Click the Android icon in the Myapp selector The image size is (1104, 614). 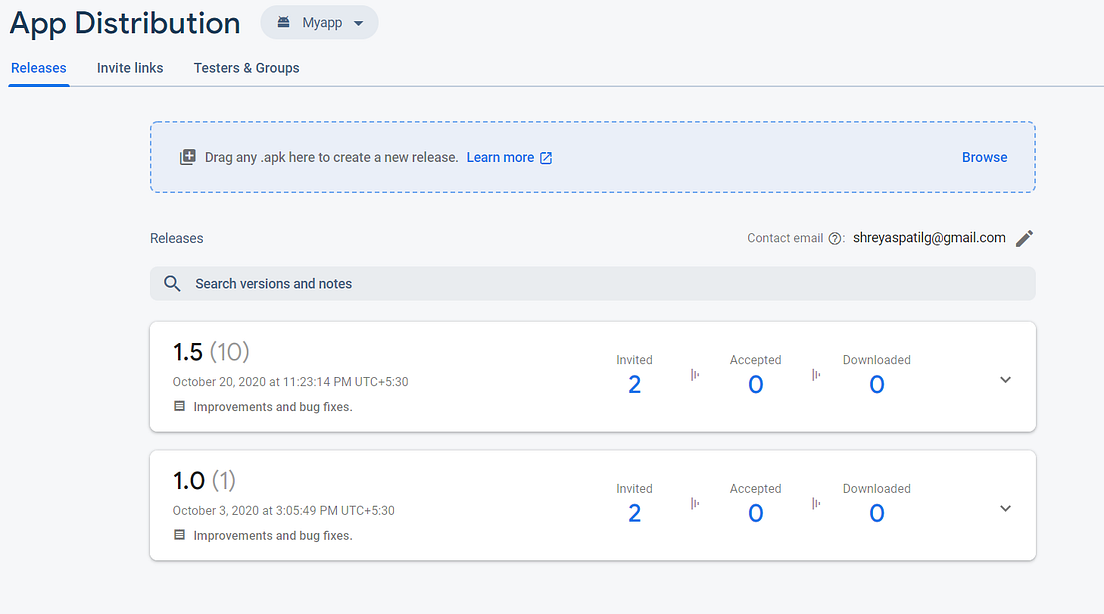pos(285,23)
